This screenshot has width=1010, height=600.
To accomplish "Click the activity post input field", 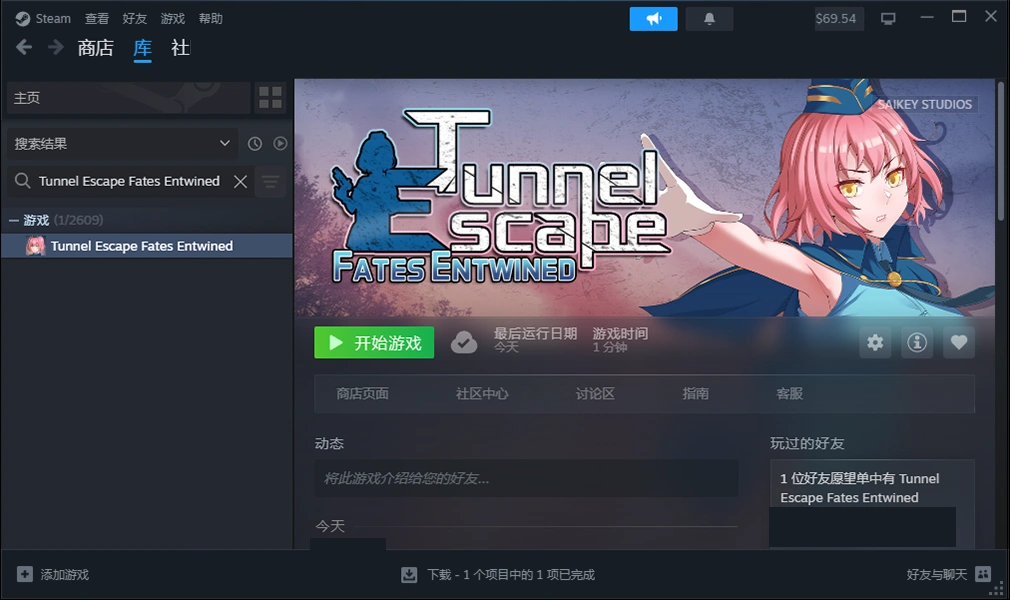I will pos(526,478).
